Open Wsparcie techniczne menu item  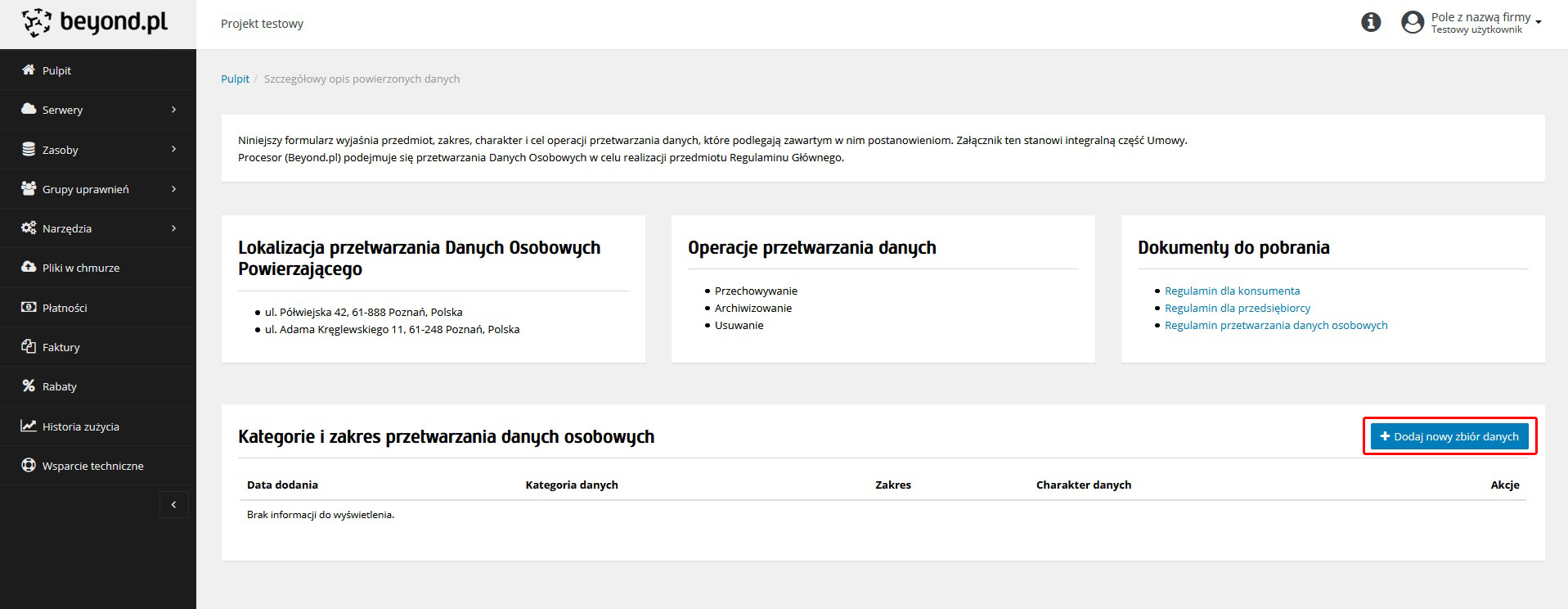coord(98,466)
